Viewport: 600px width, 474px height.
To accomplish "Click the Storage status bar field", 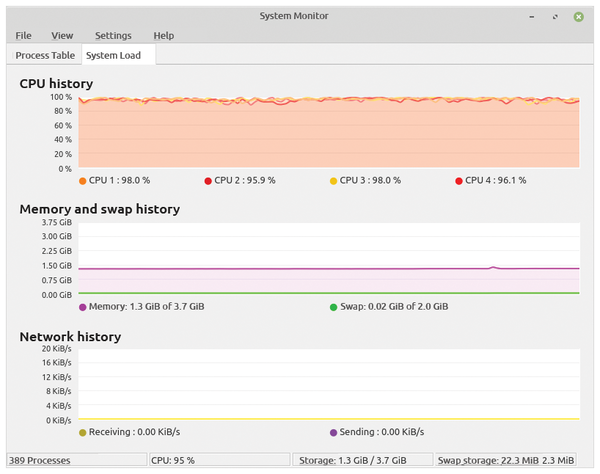I will (x=363, y=460).
